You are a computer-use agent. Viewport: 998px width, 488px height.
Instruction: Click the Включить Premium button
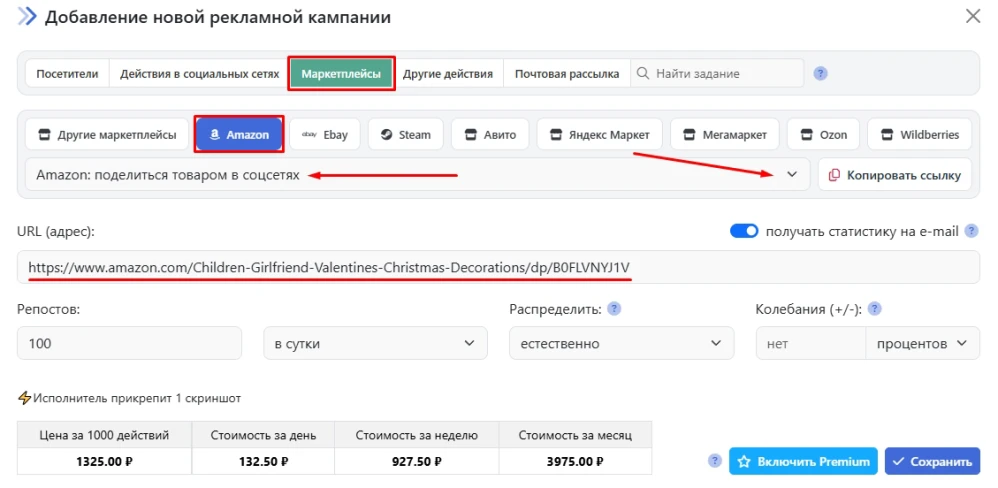tap(803, 461)
